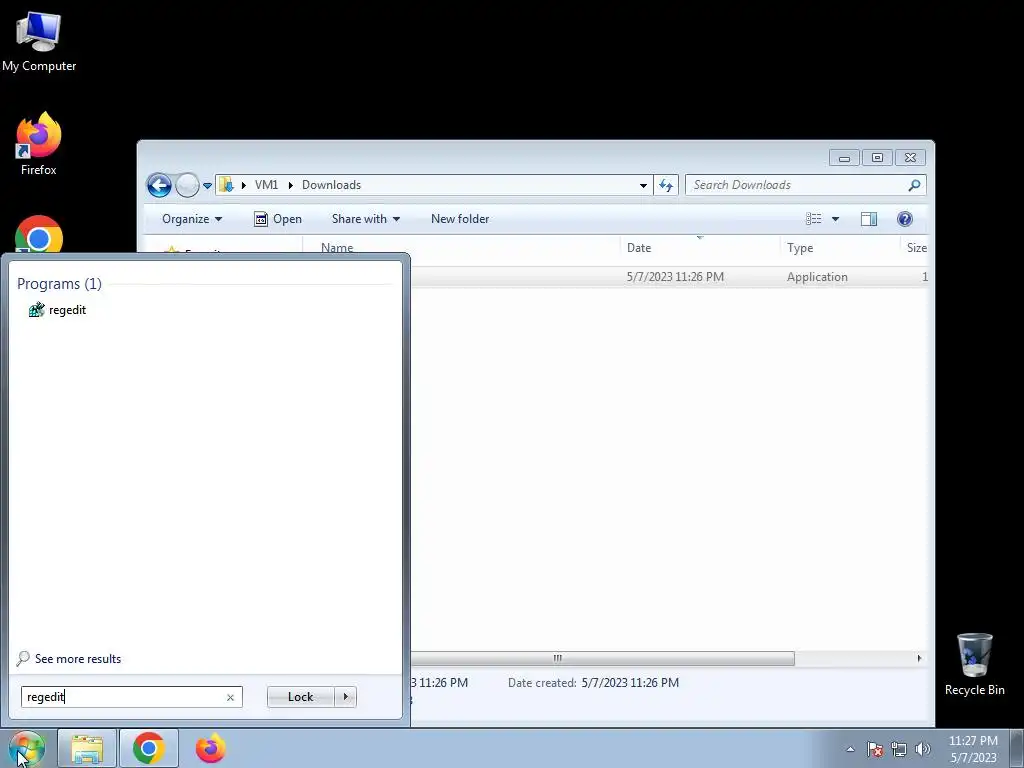
Task: Clear the Start menu search box
Action: (230, 697)
